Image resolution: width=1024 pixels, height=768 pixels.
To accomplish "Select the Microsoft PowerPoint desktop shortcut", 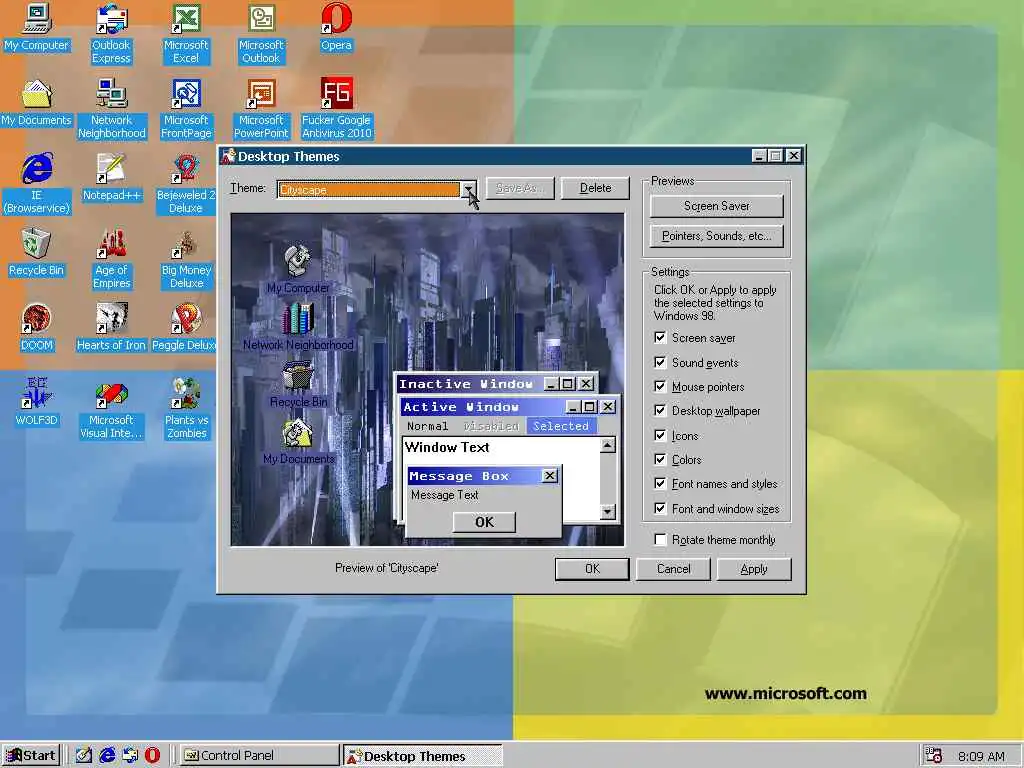I will 261,108.
